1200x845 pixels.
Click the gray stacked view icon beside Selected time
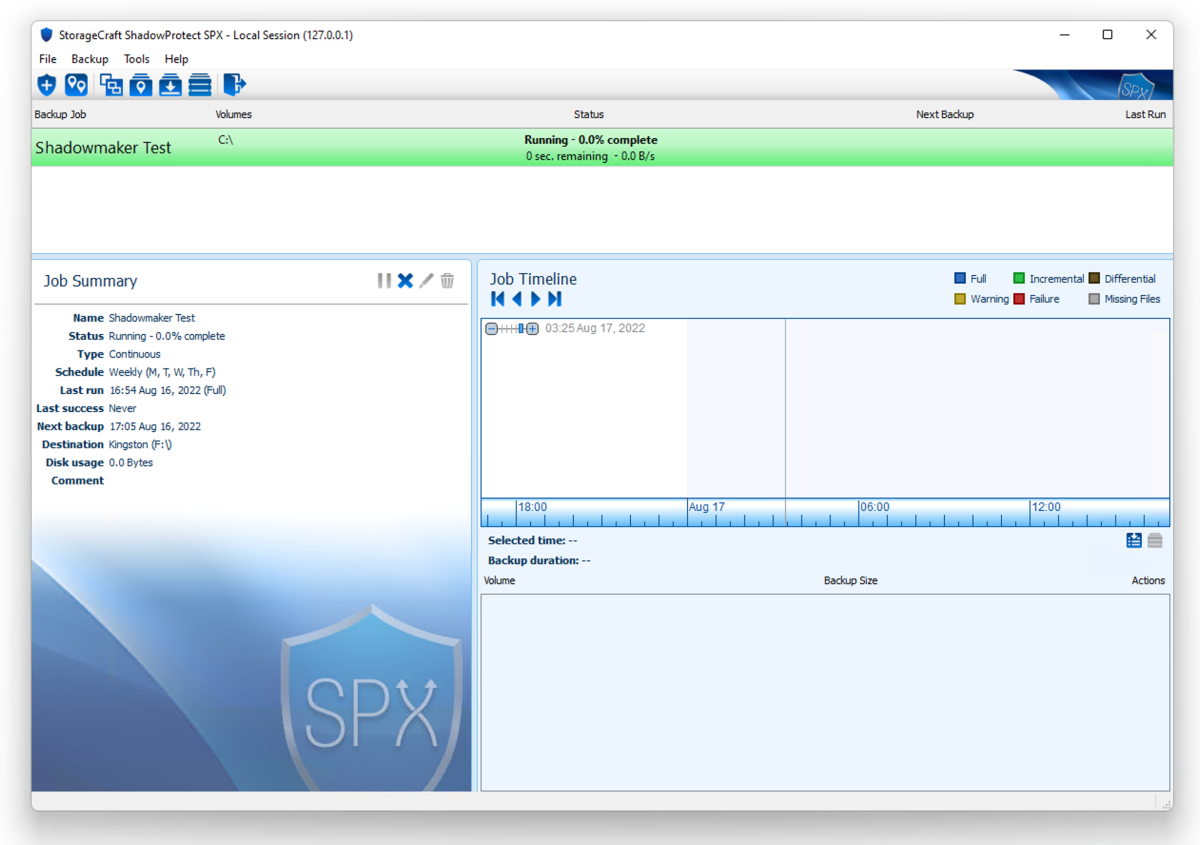click(x=1155, y=541)
